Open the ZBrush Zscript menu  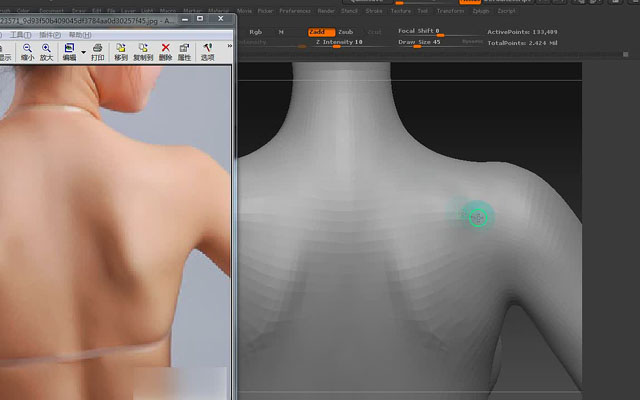pyautogui.click(x=507, y=11)
